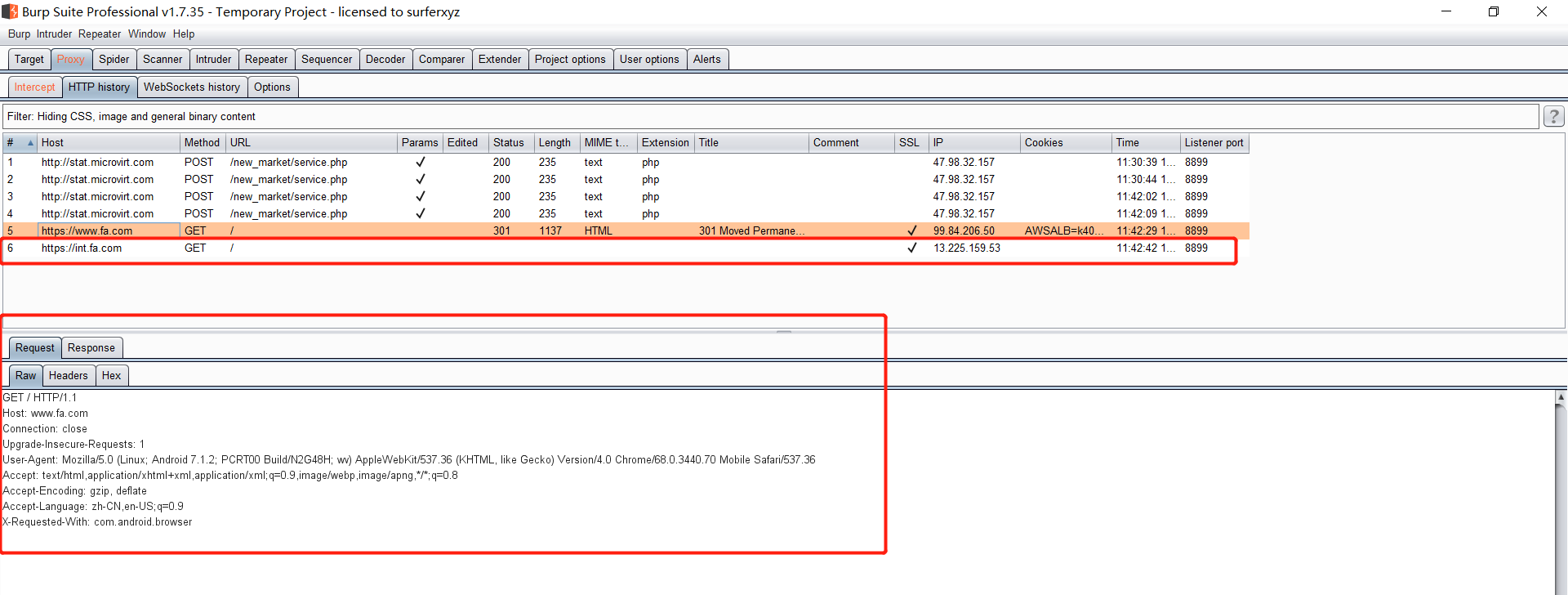Open the filter bar settings
1568x595 pixels.
pos(771,117)
